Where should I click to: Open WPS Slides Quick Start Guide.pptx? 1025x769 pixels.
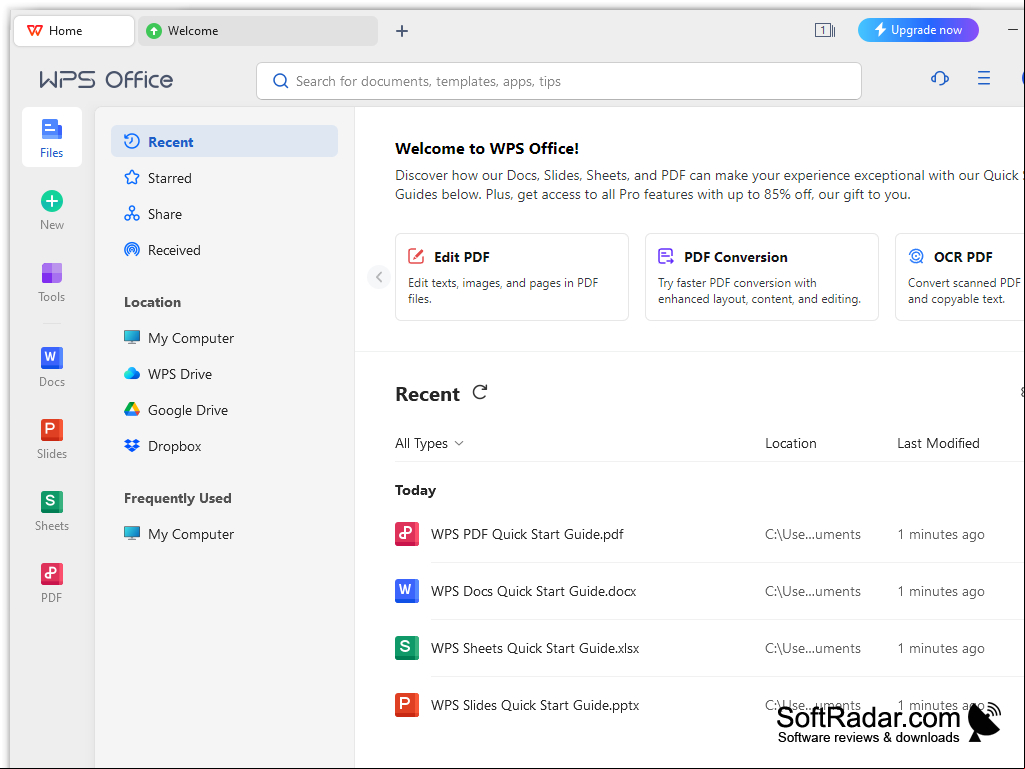click(535, 705)
